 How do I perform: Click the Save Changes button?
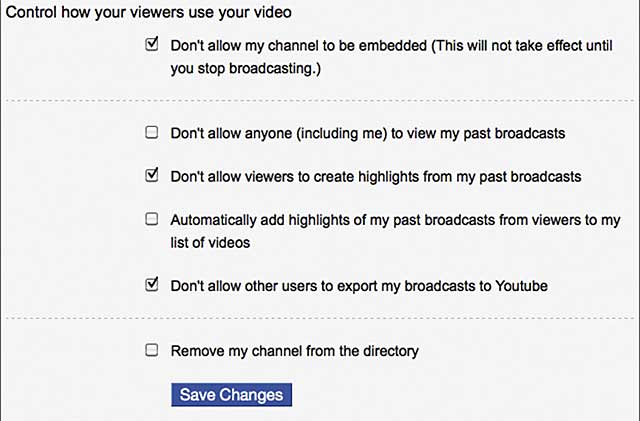[231, 394]
